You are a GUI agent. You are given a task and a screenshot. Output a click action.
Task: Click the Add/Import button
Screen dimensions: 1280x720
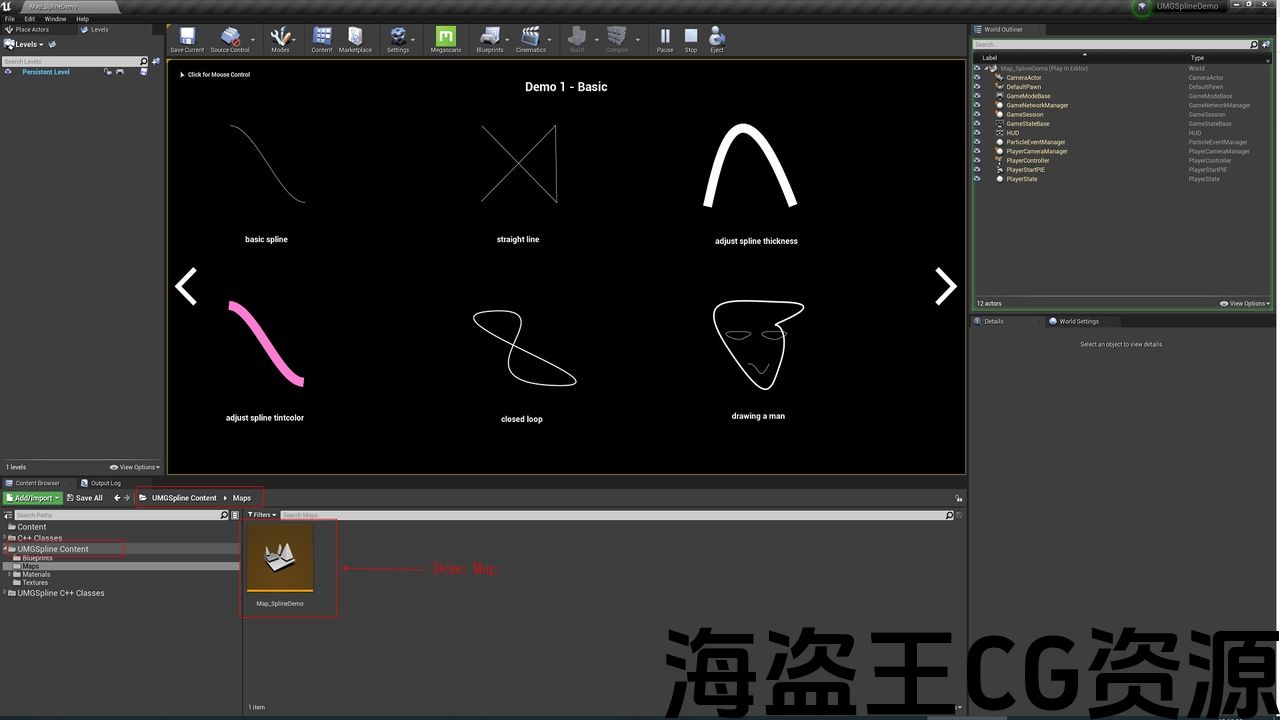[x=33, y=498]
